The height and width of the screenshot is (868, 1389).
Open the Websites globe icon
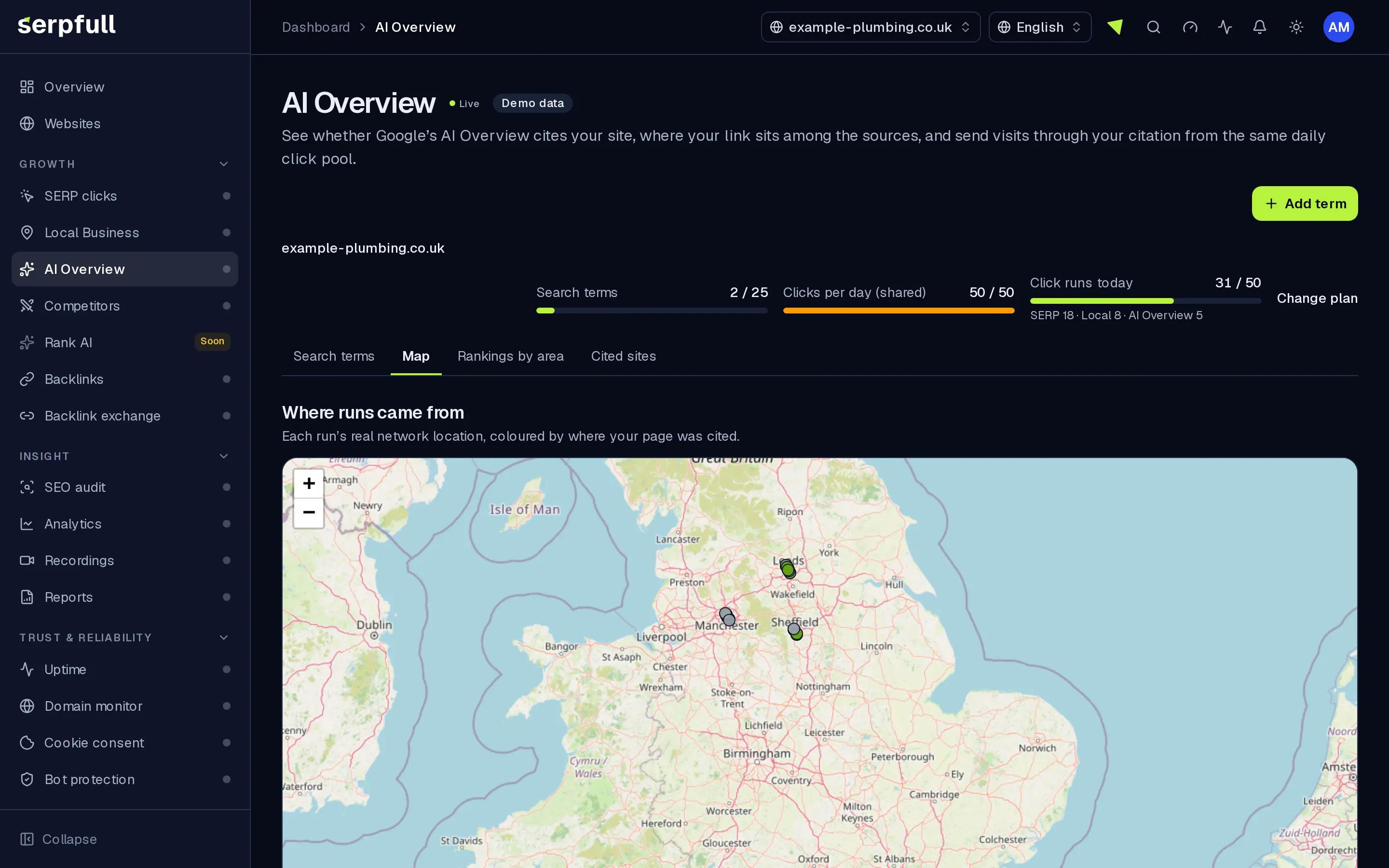click(27, 123)
